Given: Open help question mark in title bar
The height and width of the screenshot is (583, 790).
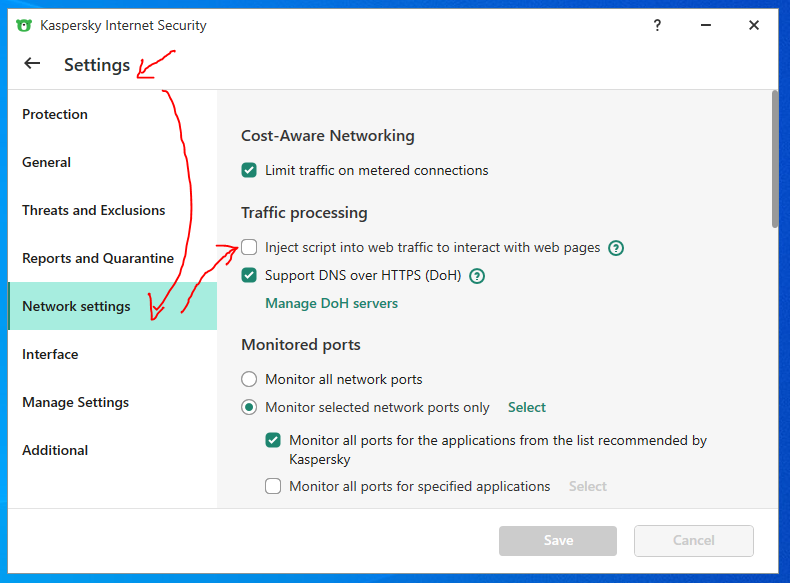Looking at the screenshot, I should tap(657, 26).
